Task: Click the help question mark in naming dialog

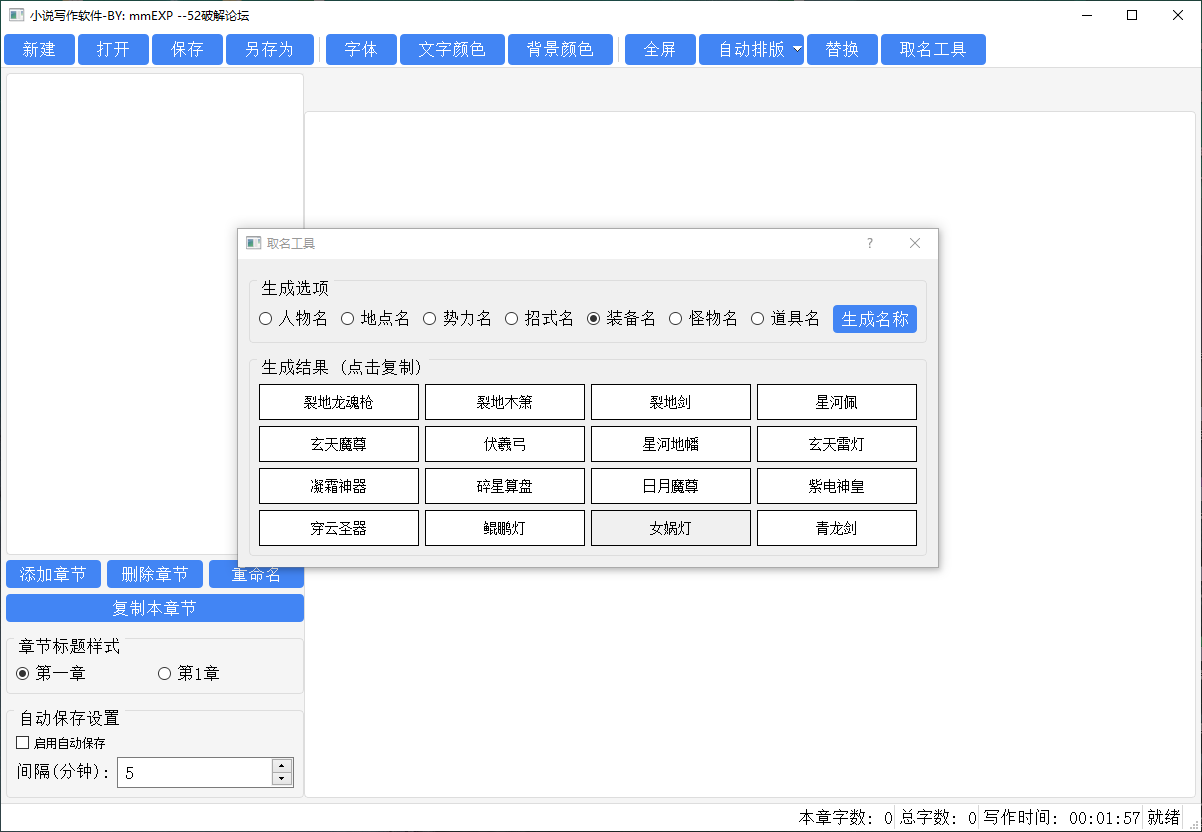Action: point(869,243)
